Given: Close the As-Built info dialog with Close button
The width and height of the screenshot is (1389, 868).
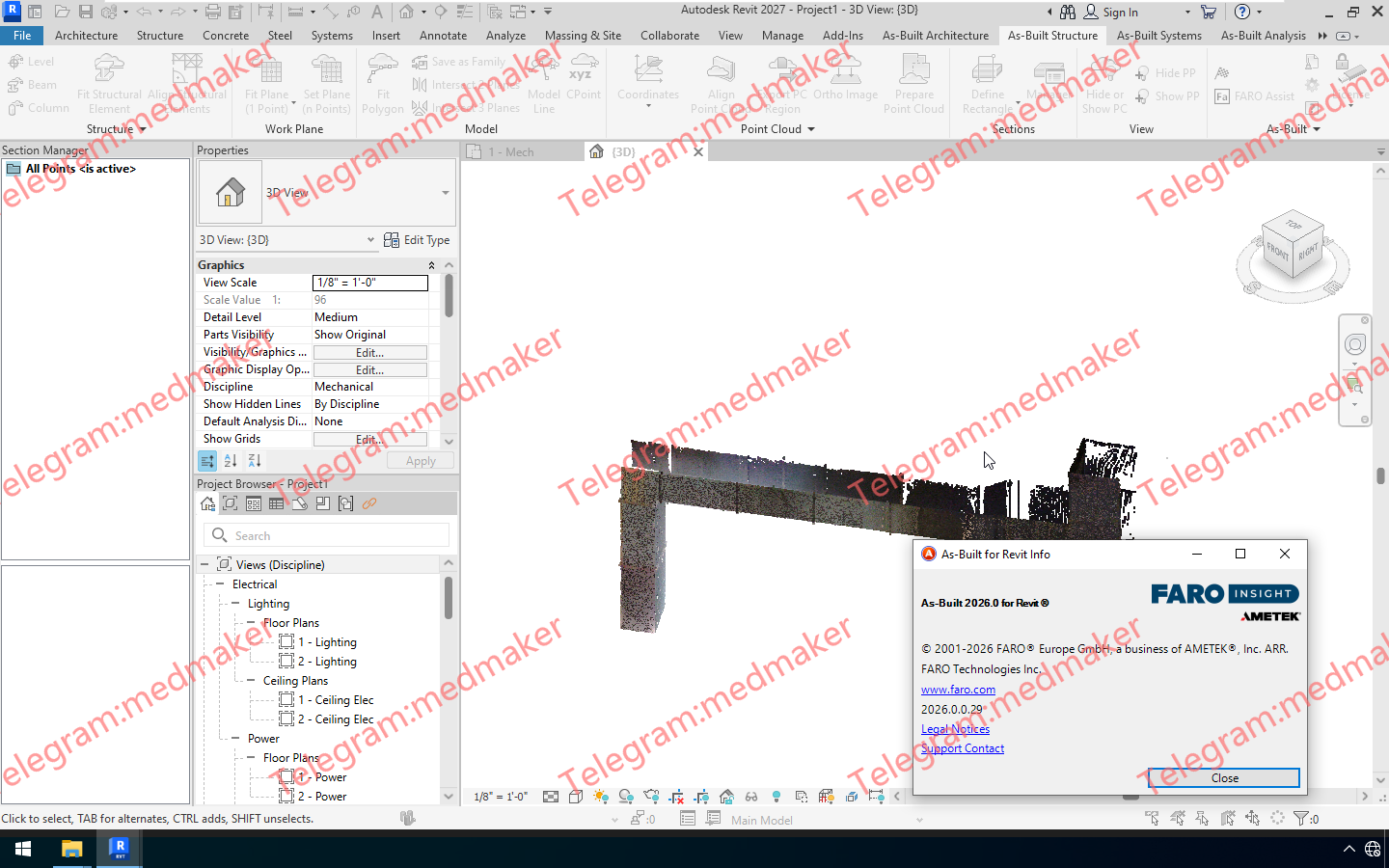Looking at the screenshot, I should pos(1224,778).
